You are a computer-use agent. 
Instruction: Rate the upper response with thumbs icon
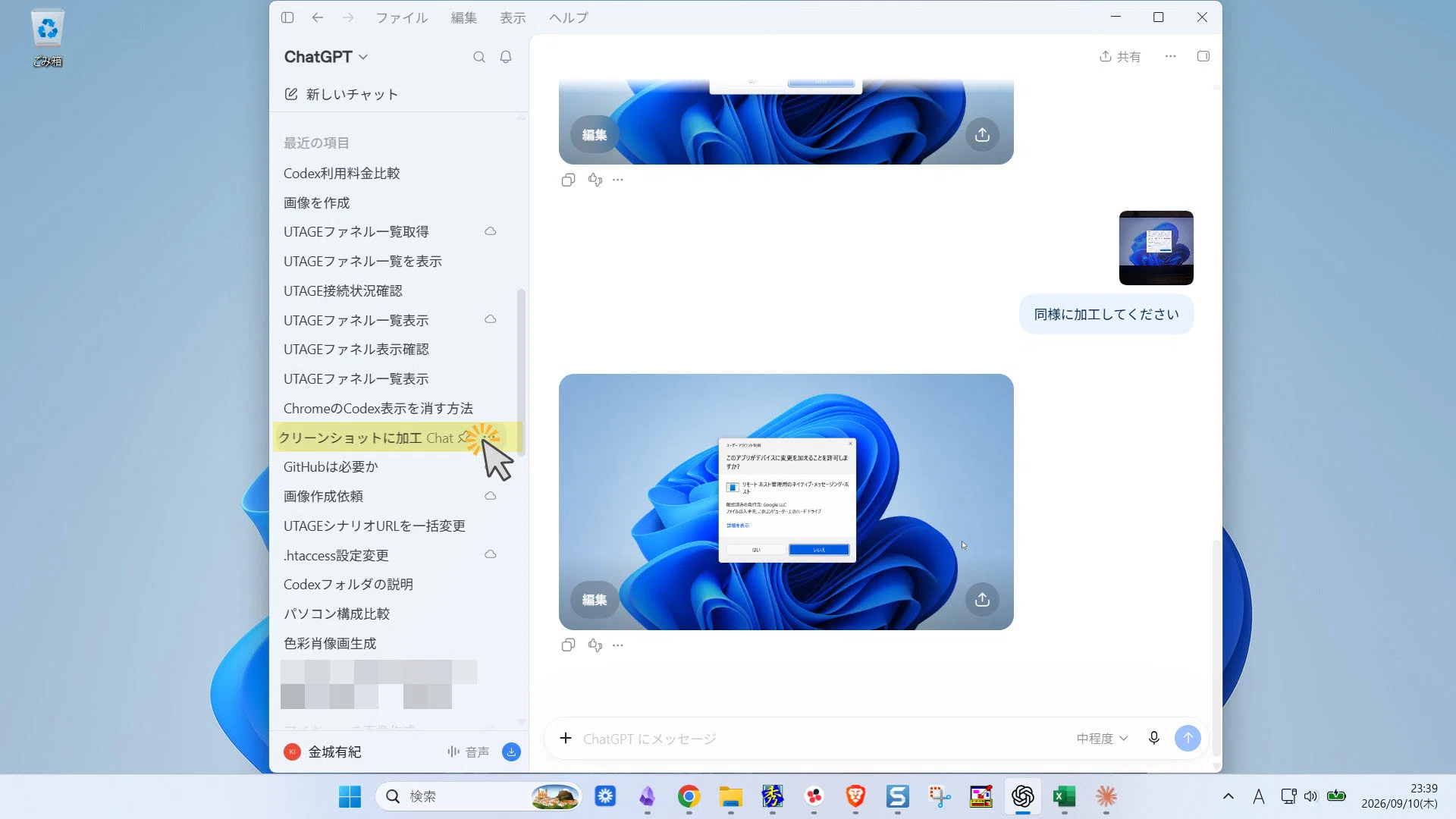595,180
